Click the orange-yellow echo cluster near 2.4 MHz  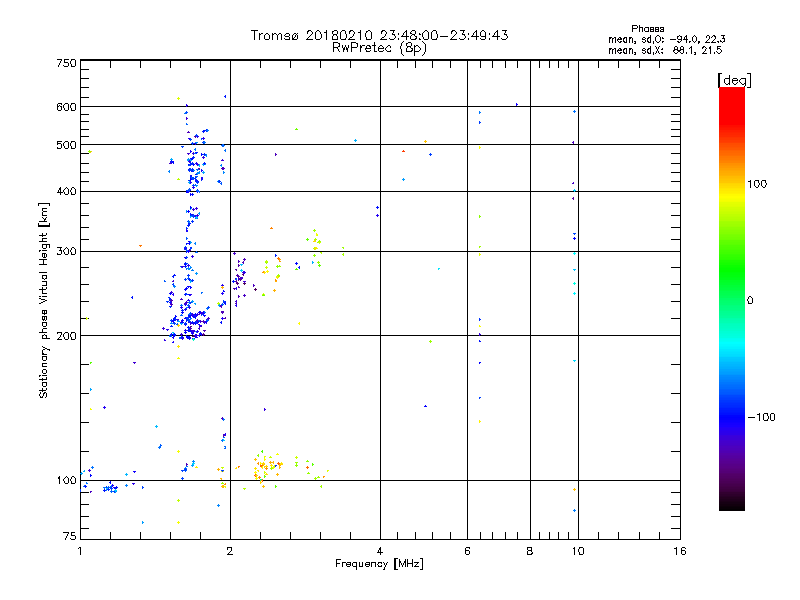pos(267,468)
